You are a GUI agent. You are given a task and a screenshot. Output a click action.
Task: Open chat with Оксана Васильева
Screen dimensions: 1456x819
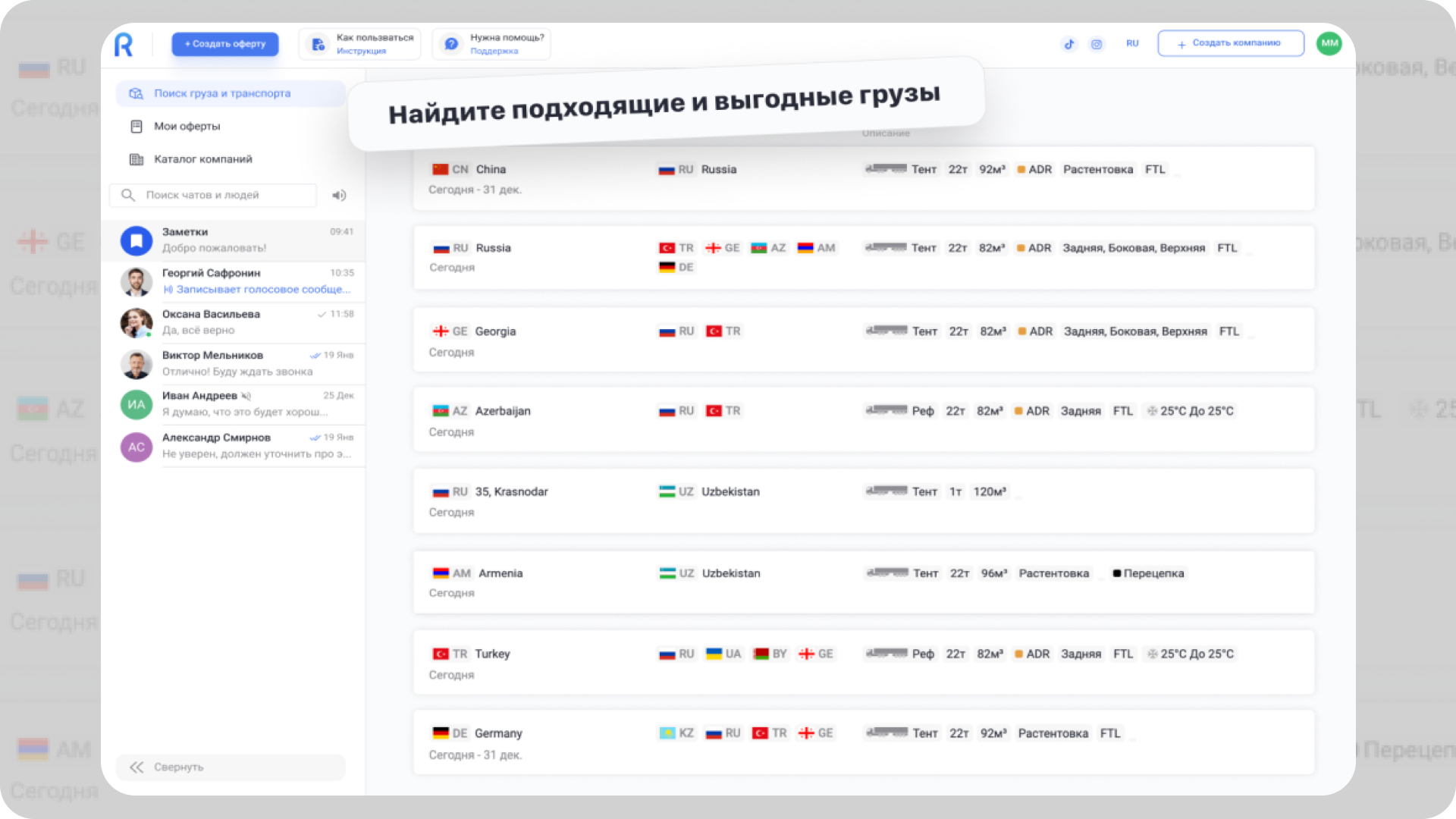234,322
